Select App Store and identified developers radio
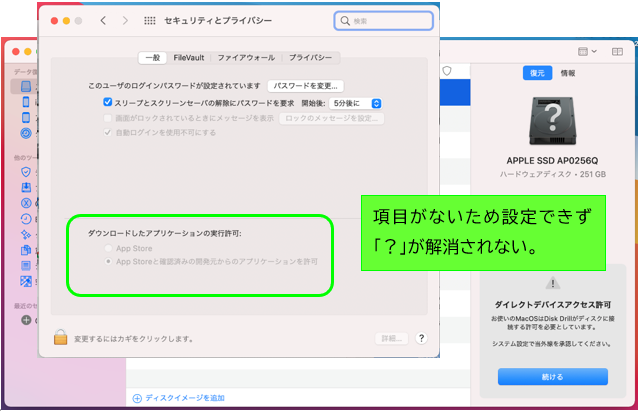Screen dimensions: 641x411 click(x=108, y=261)
